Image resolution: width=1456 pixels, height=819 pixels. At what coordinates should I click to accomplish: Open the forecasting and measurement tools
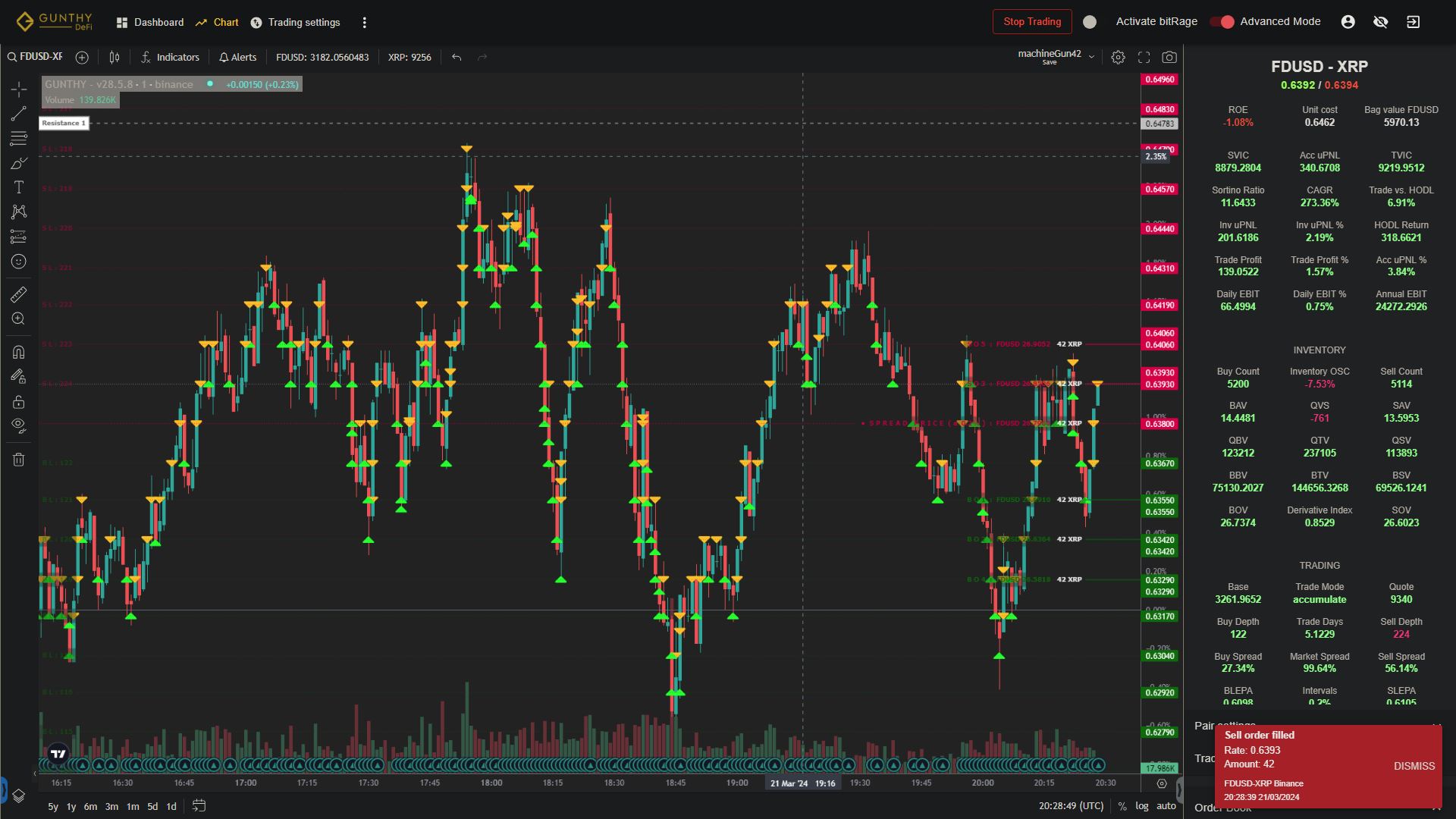point(19,237)
